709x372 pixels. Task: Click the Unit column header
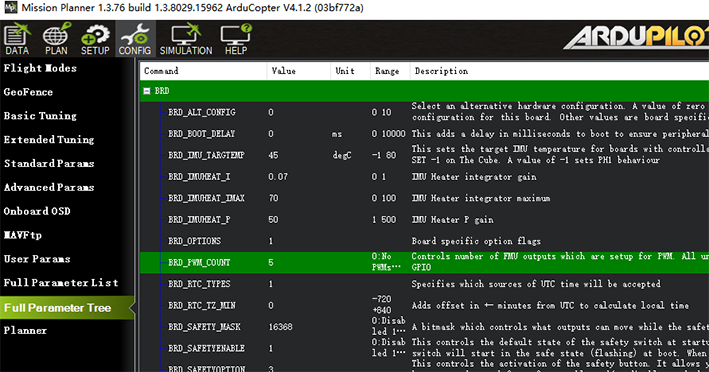click(x=350, y=71)
